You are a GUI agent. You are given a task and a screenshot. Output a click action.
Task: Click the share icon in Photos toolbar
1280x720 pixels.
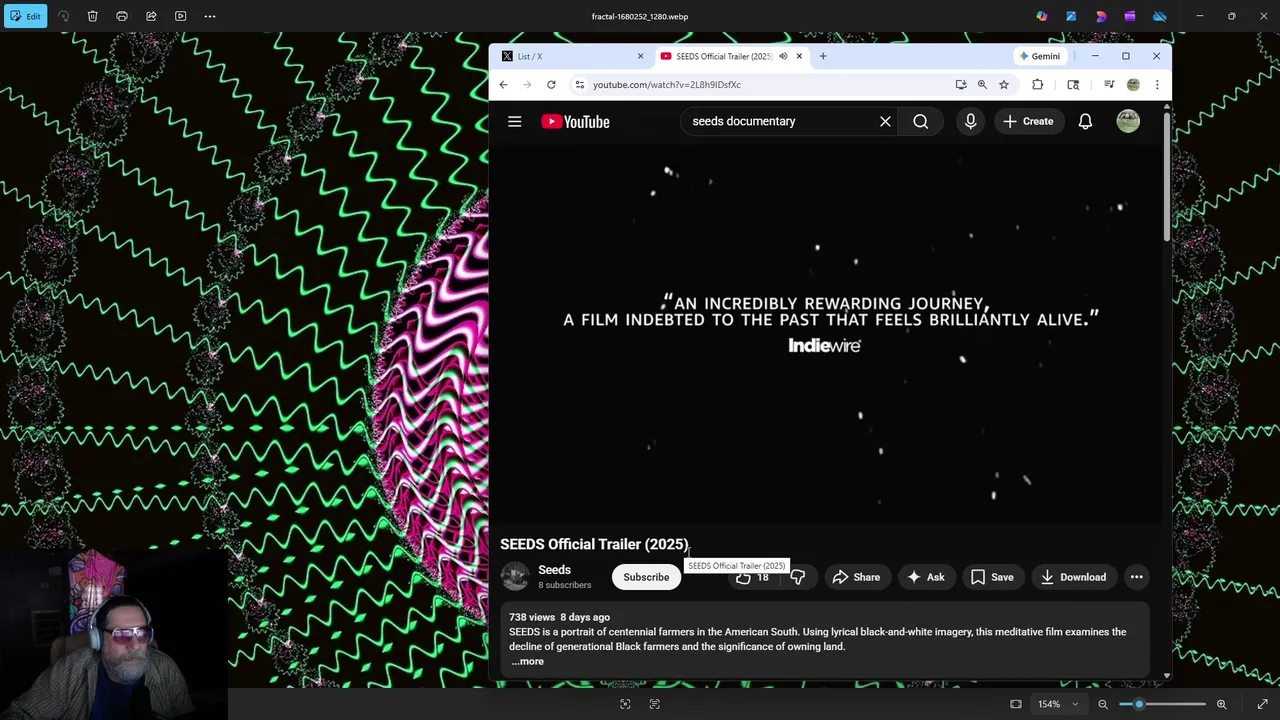[x=151, y=16]
